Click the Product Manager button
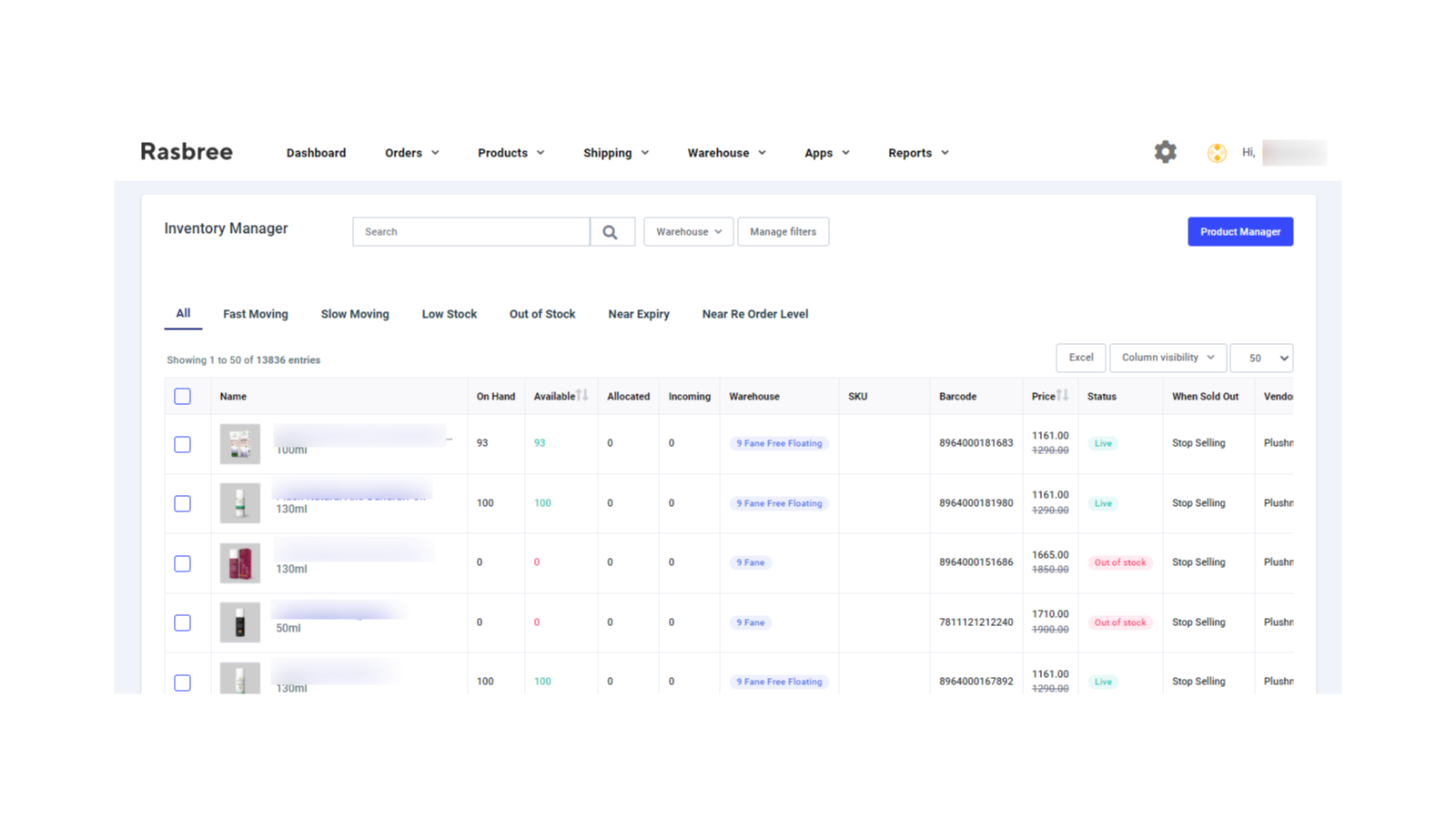 pos(1239,231)
